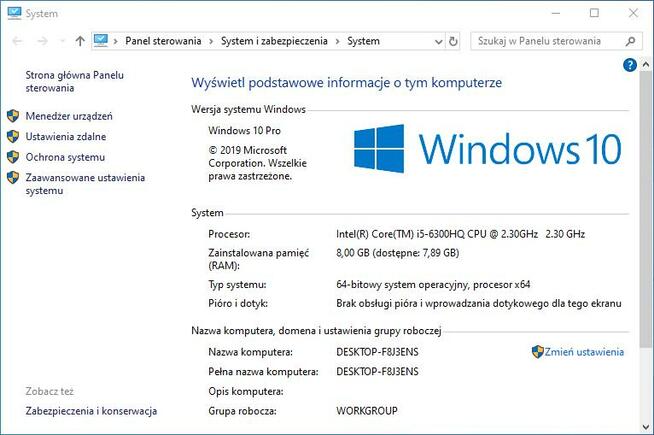The width and height of the screenshot is (654, 435).
Task: Click the vertical scrollbar thumb
Action: pos(646,209)
